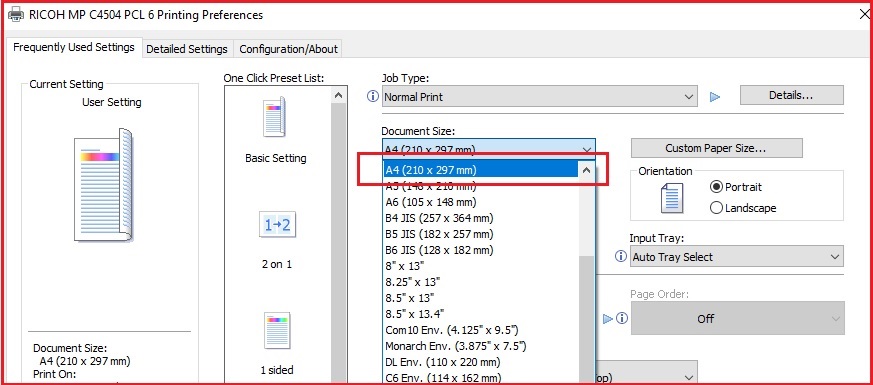Choose B5 JIS (182 x 257 mm)
The height and width of the screenshot is (385, 873).
coord(481,234)
